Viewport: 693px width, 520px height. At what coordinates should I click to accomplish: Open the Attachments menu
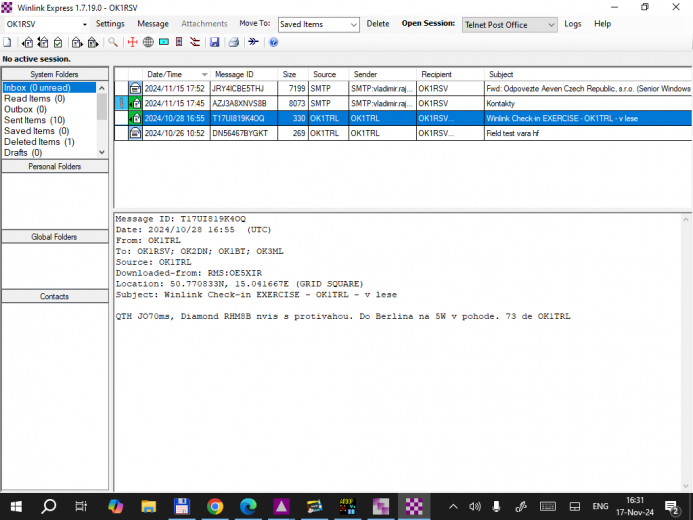pos(204,24)
